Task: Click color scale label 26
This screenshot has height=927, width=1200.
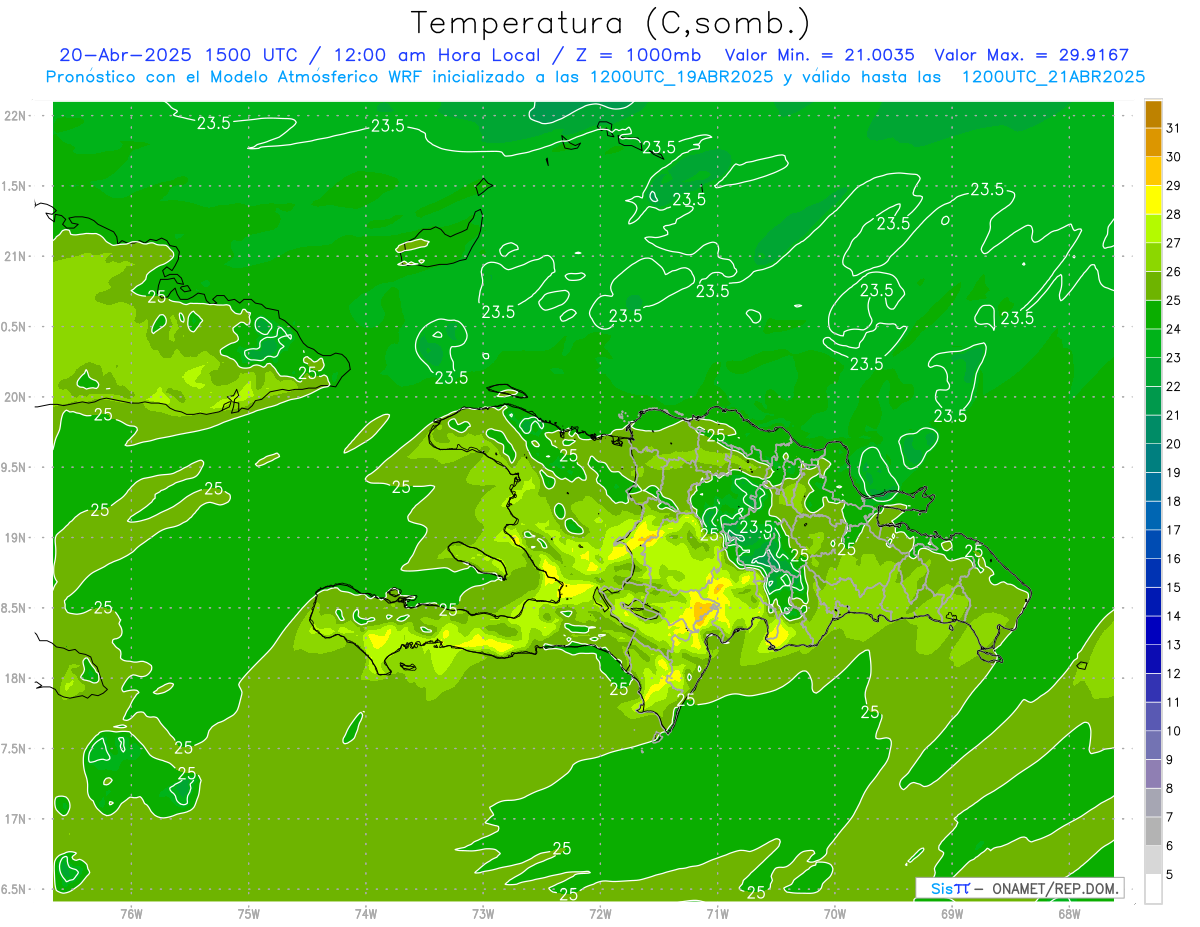Action: point(1173,271)
